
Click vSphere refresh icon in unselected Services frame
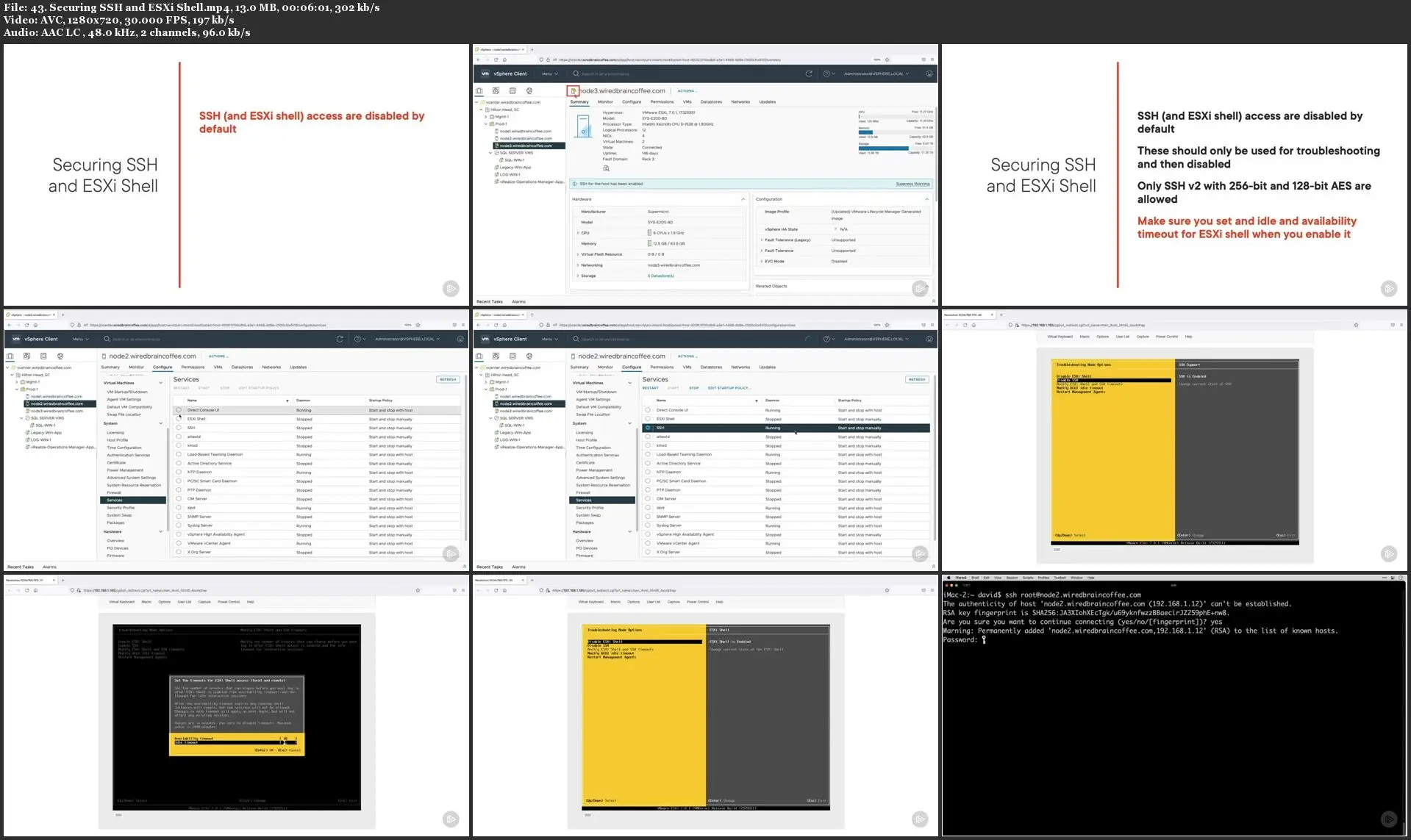(340, 339)
